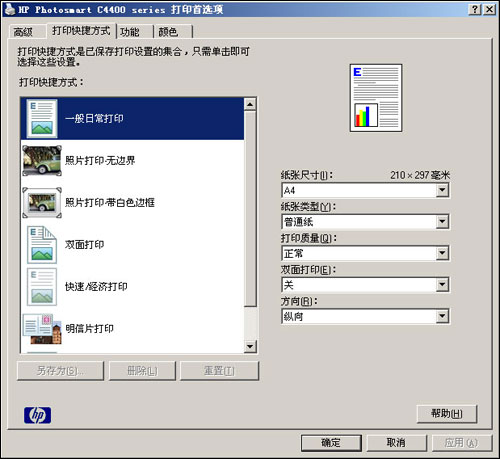This screenshot has height=459, width=500.
Task: Switch to the 打印快捷方式 tab
Action: coord(81,31)
